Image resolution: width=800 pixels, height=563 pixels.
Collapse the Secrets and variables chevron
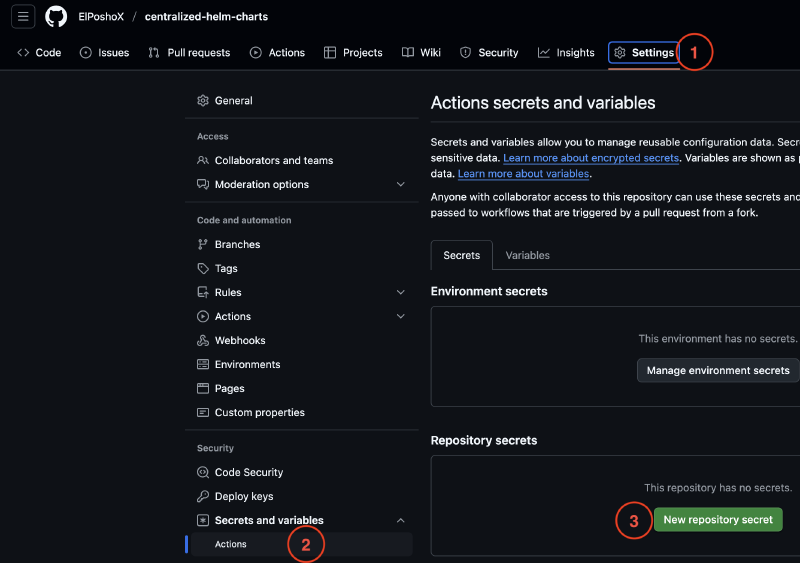(401, 520)
